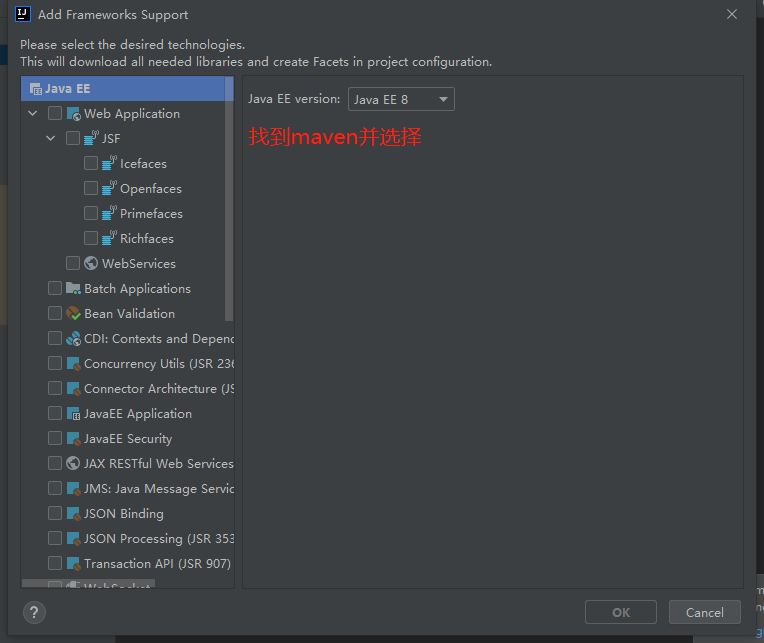This screenshot has height=643, width=764.
Task: Click the Batch Applications folder icon
Action: coord(74,288)
